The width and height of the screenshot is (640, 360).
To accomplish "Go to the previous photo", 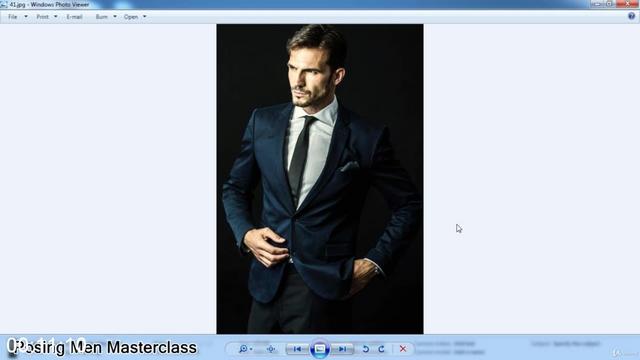I will click(x=298, y=349).
